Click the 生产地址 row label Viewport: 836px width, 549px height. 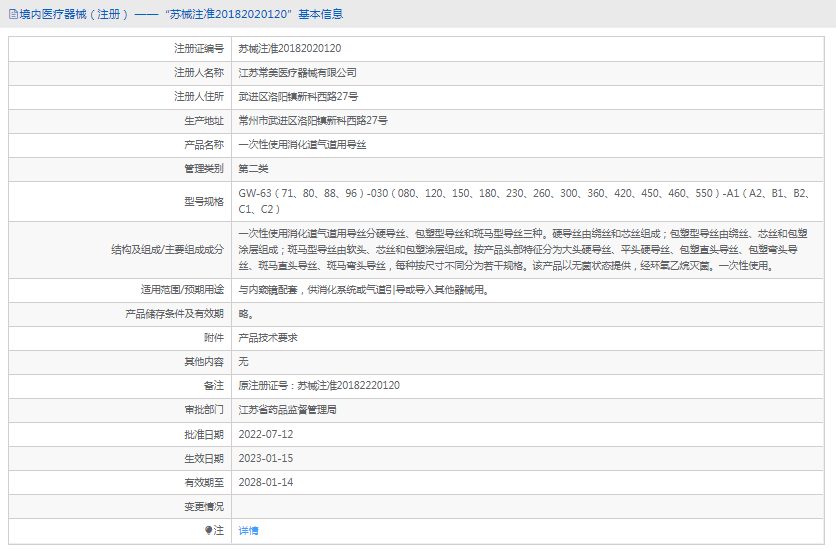click(204, 120)
